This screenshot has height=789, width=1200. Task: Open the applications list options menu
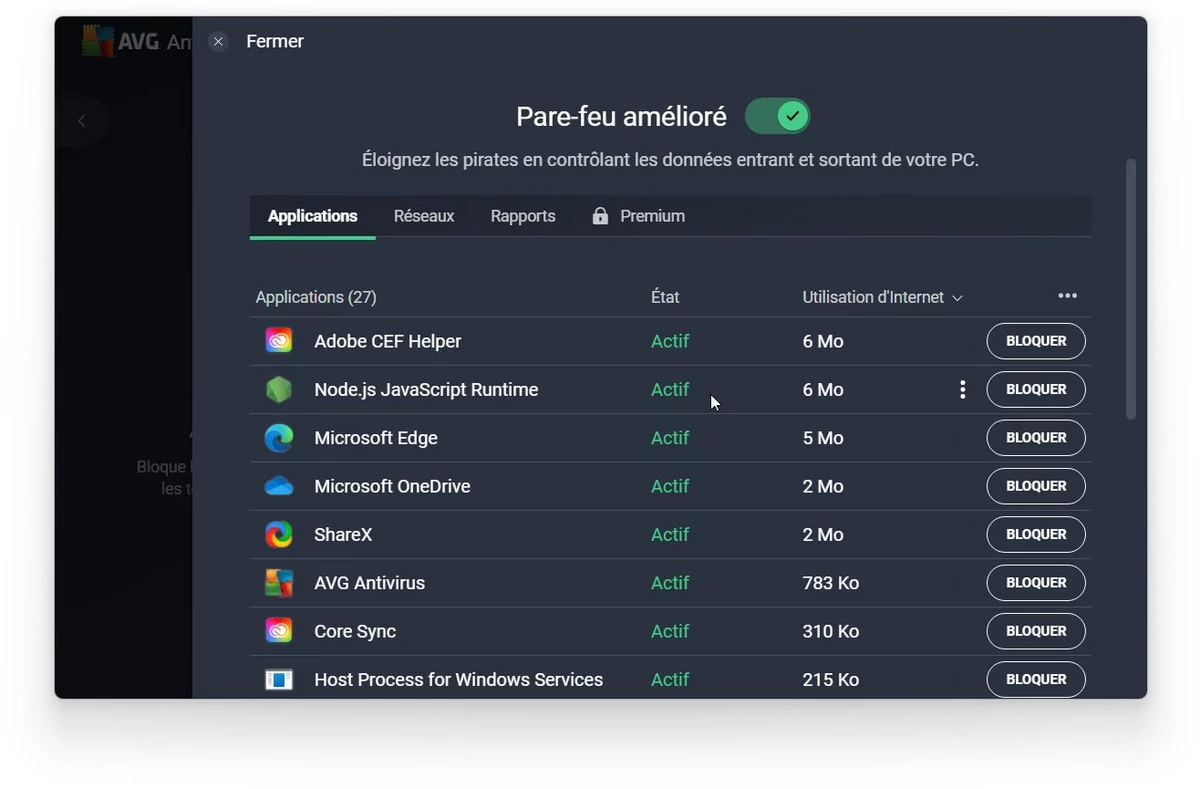pos(1067,296)
